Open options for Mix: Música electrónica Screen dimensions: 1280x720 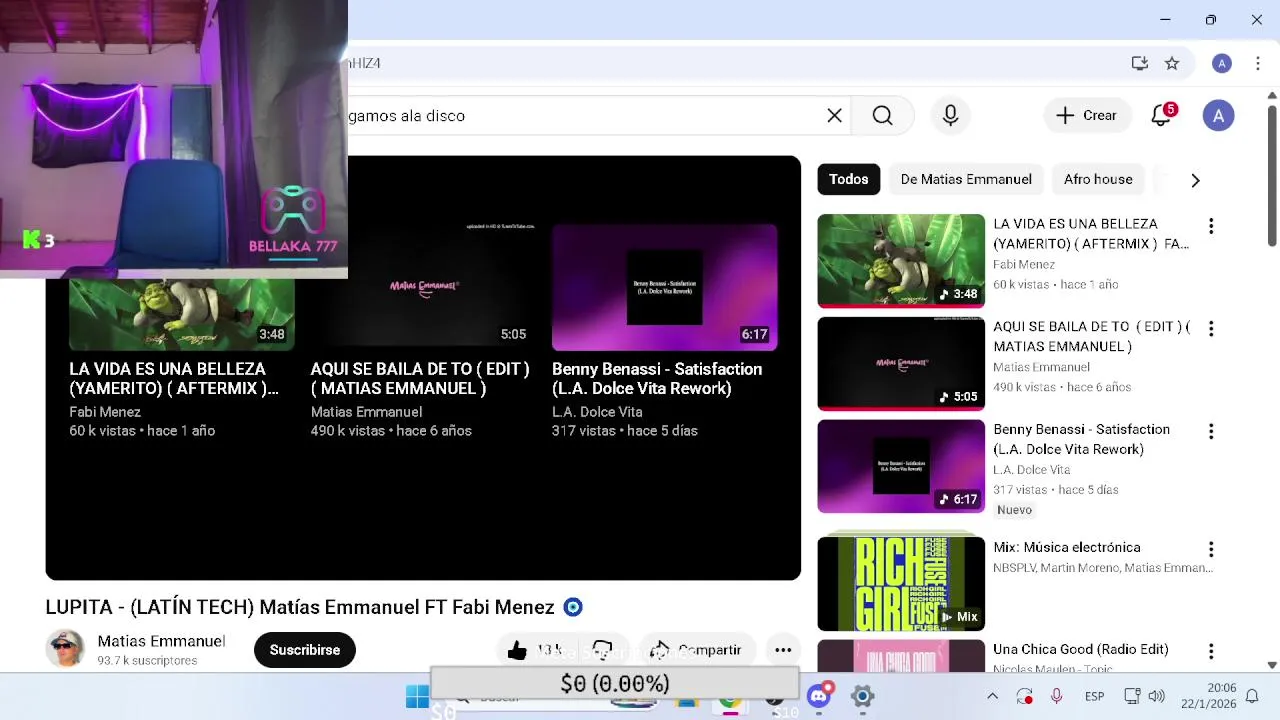click(x=1211, y=550)
